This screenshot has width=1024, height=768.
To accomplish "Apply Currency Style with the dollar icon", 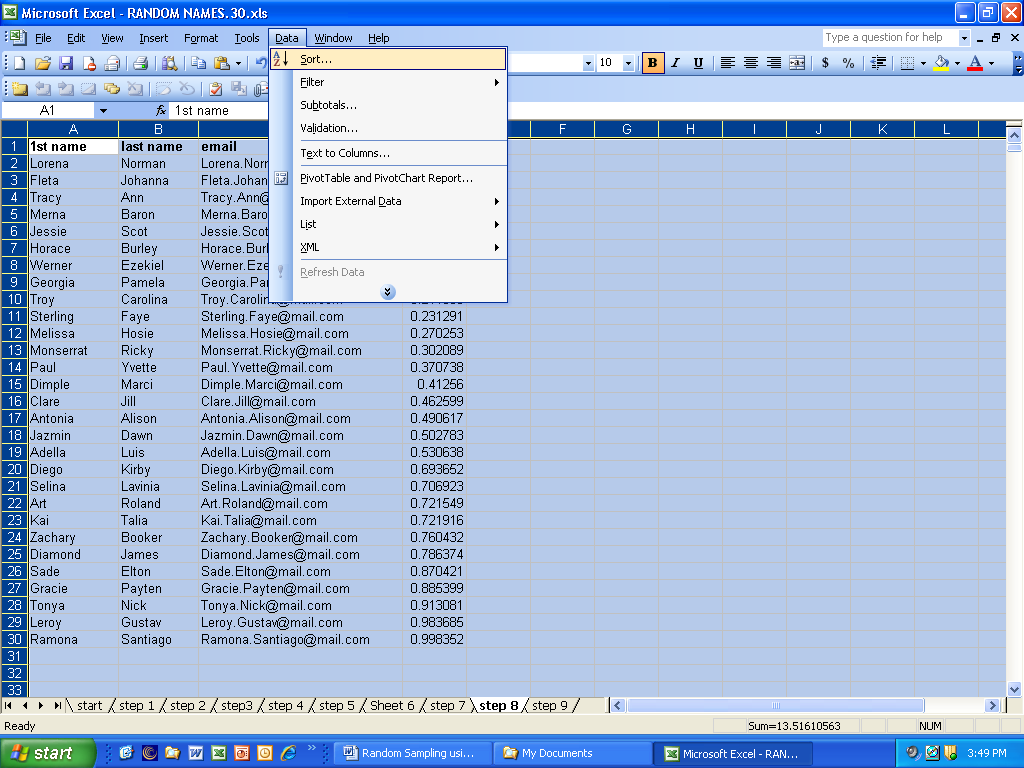I will (825, 63).
